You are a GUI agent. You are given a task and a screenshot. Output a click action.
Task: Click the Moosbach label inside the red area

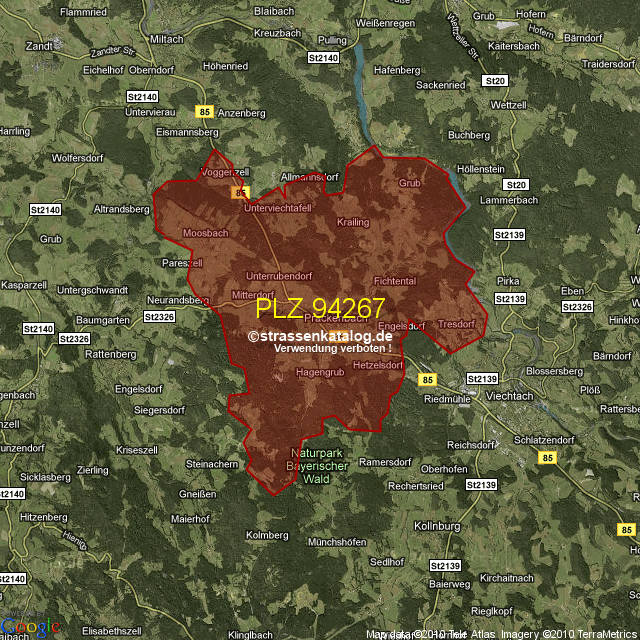point(206,233)
